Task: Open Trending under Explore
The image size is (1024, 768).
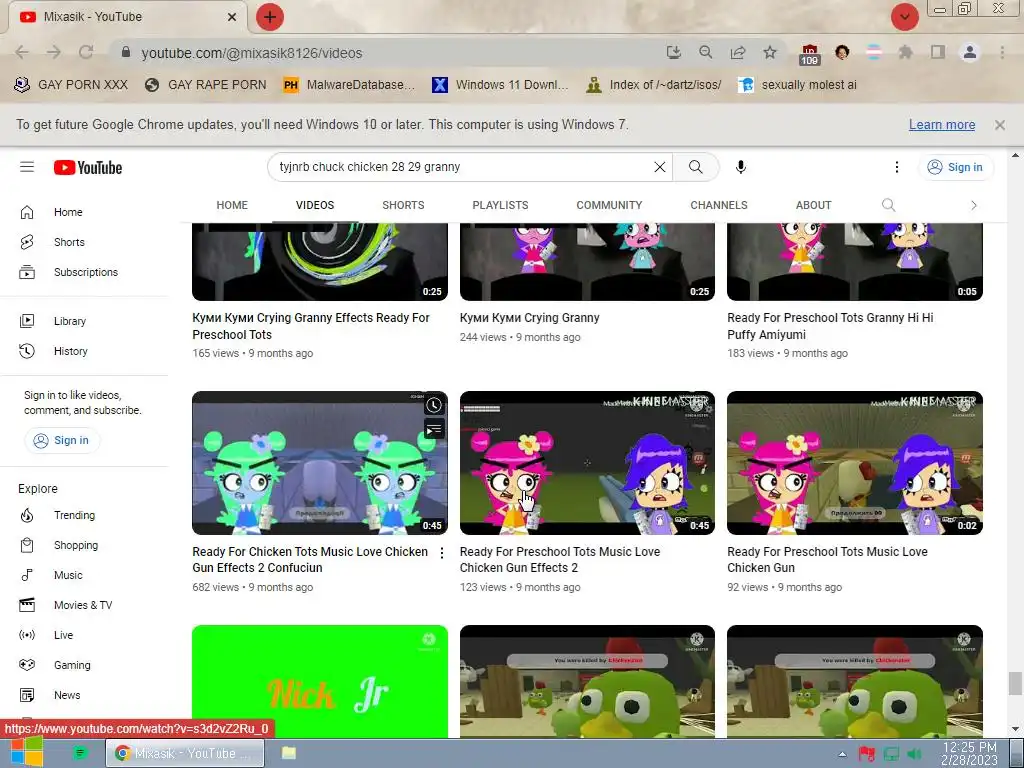Action: [74, 515]
